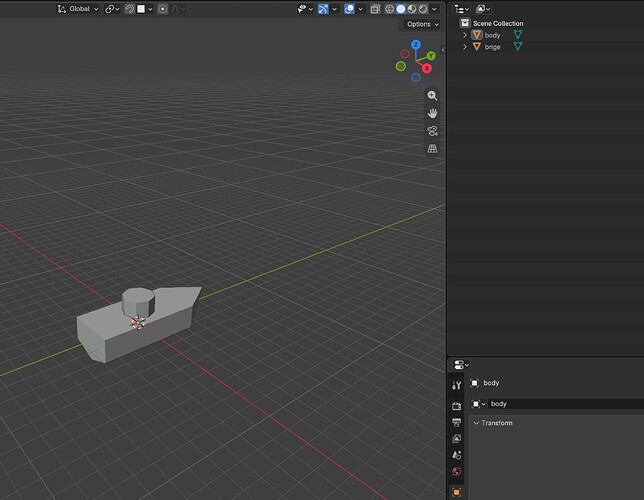Open the gizmo options dropdown arrow
The width and height of the screenshot is (644, 500).
click(334, 9)
